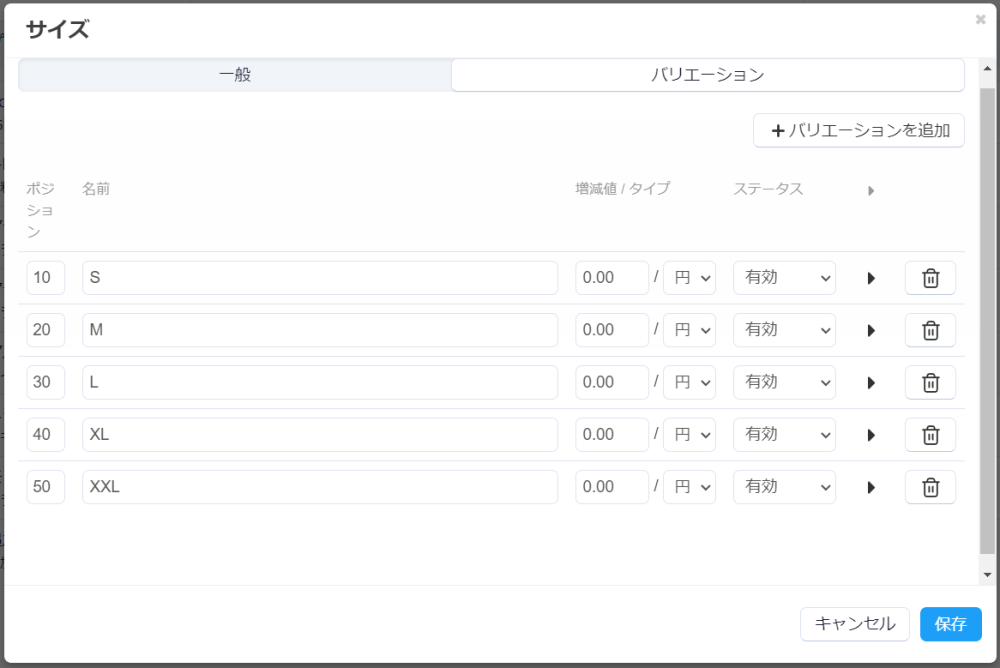The height and width of the screenshot is (668, 1000).
Task: Delete the XL variation with trash icon
Action: pos(930,435)
